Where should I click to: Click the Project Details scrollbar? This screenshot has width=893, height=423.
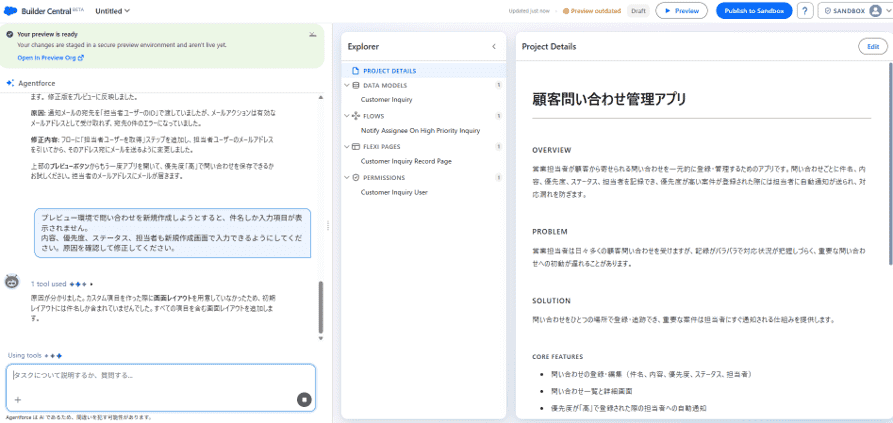tap(890, 165)
